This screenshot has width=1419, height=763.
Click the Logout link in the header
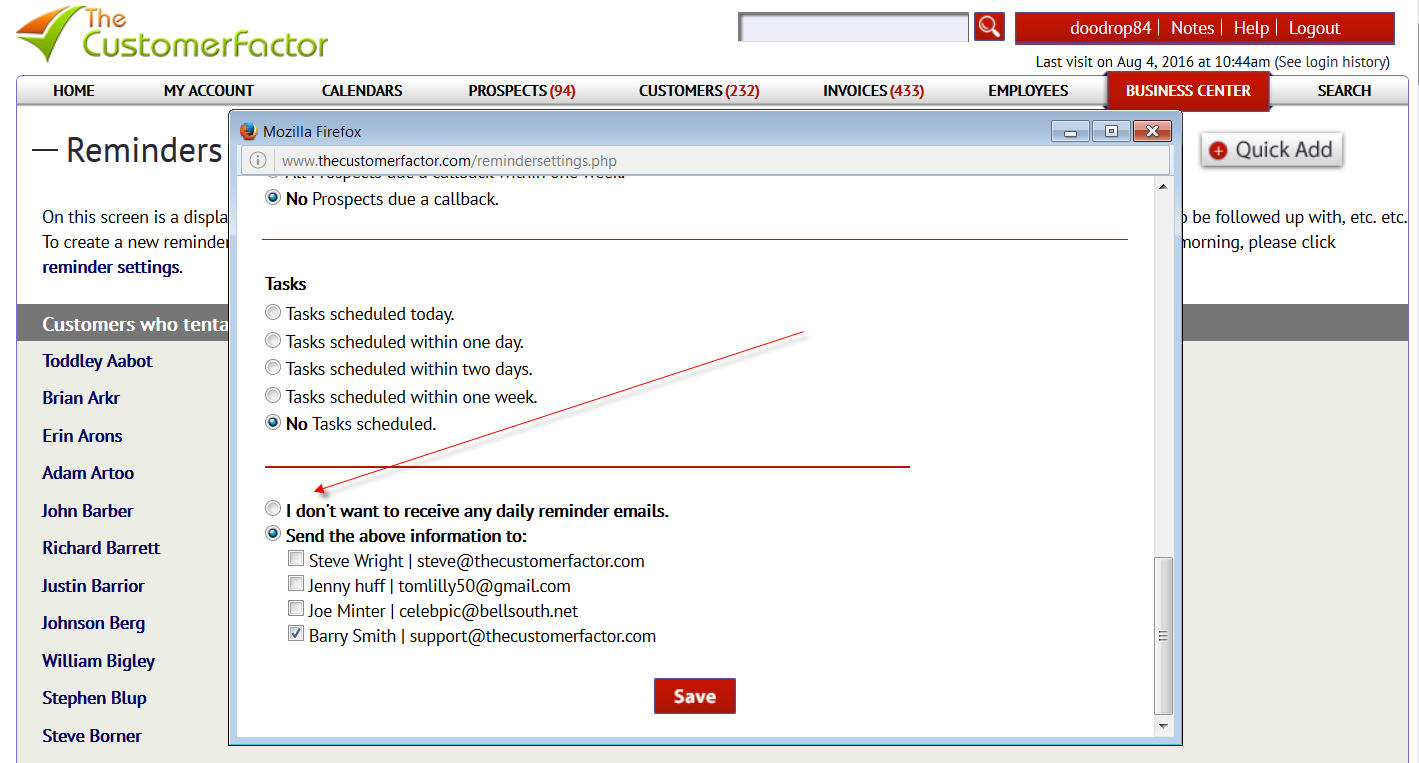pos(1313,28)
